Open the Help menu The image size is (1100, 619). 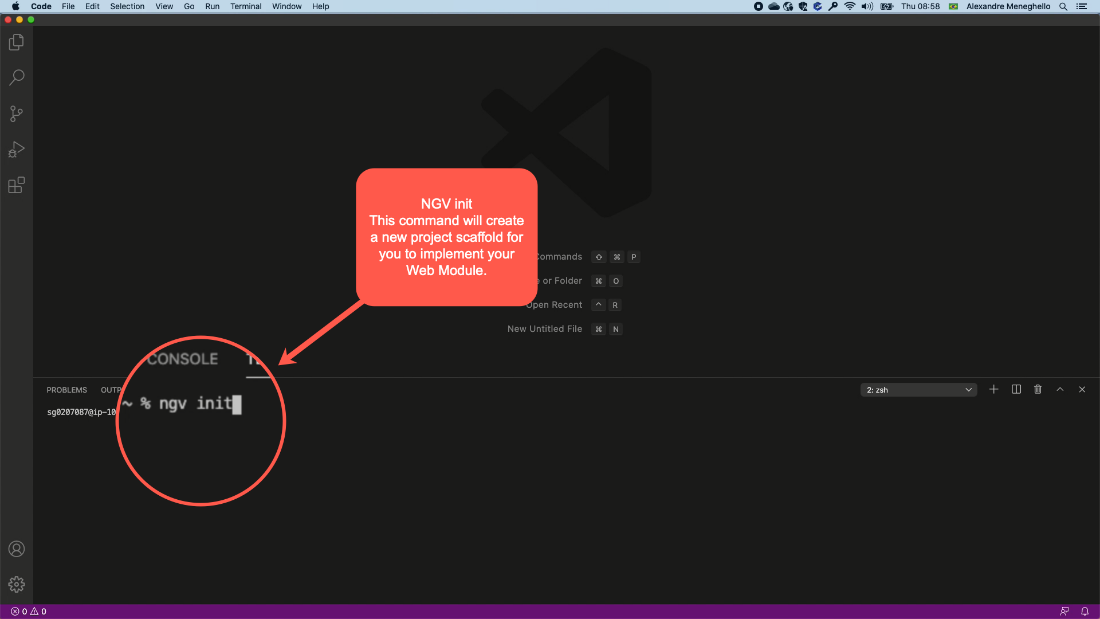(x=321, y=6)
